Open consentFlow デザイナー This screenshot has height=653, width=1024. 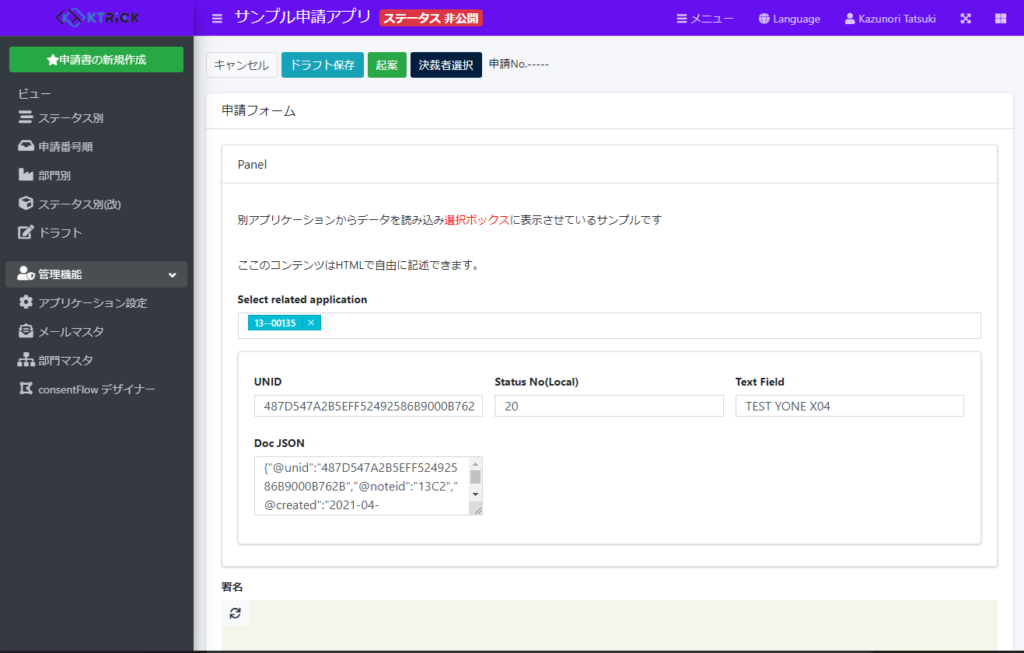[x=97, y=389]
